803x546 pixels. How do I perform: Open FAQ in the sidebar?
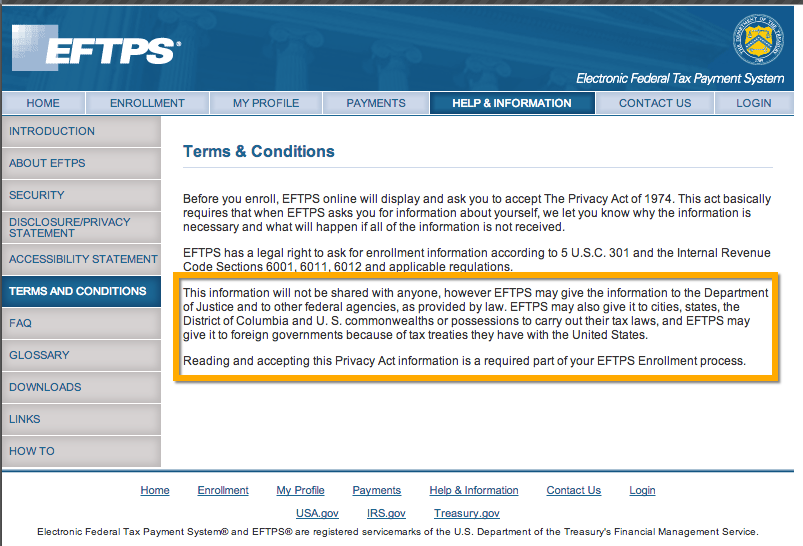[x=81, y=323]
